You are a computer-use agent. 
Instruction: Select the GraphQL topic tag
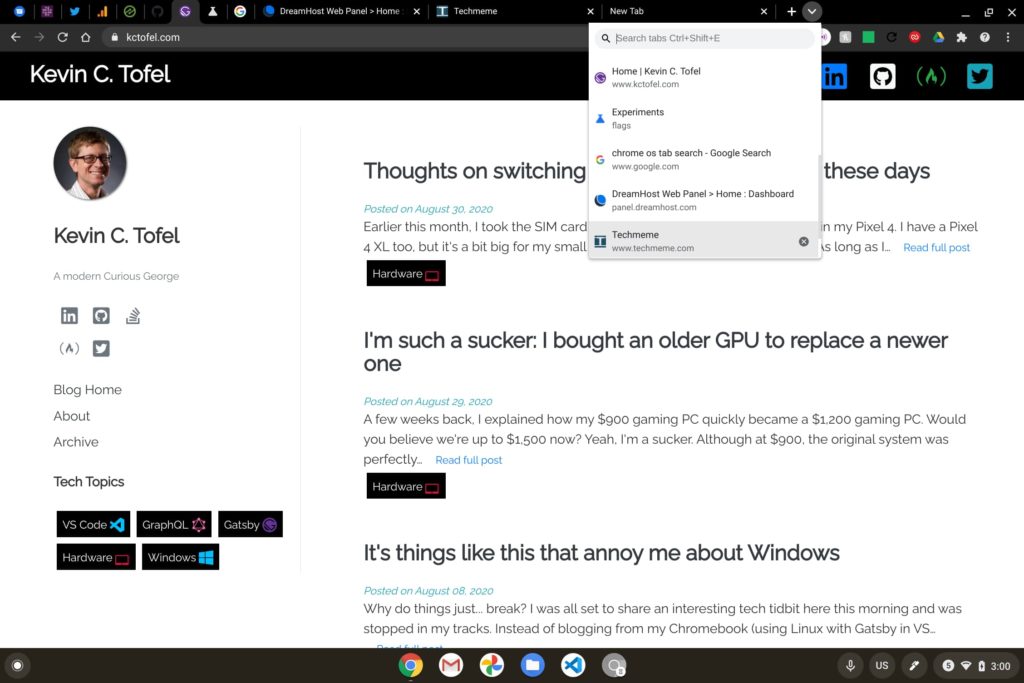pyautogui.click(x=174, y=524)
